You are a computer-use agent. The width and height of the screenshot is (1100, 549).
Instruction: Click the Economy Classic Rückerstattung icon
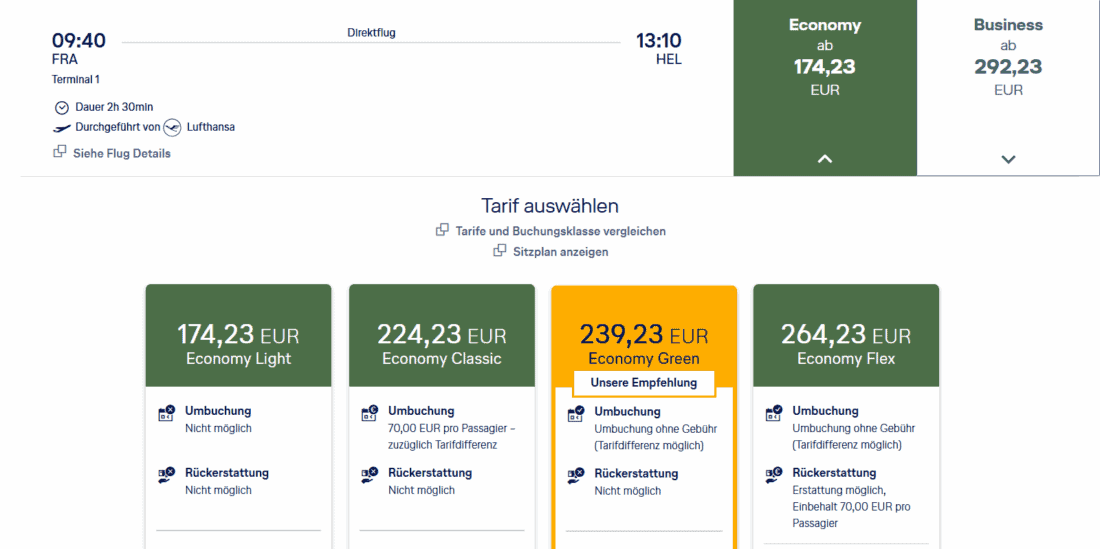pyautogui.click(x=370, y=476)
